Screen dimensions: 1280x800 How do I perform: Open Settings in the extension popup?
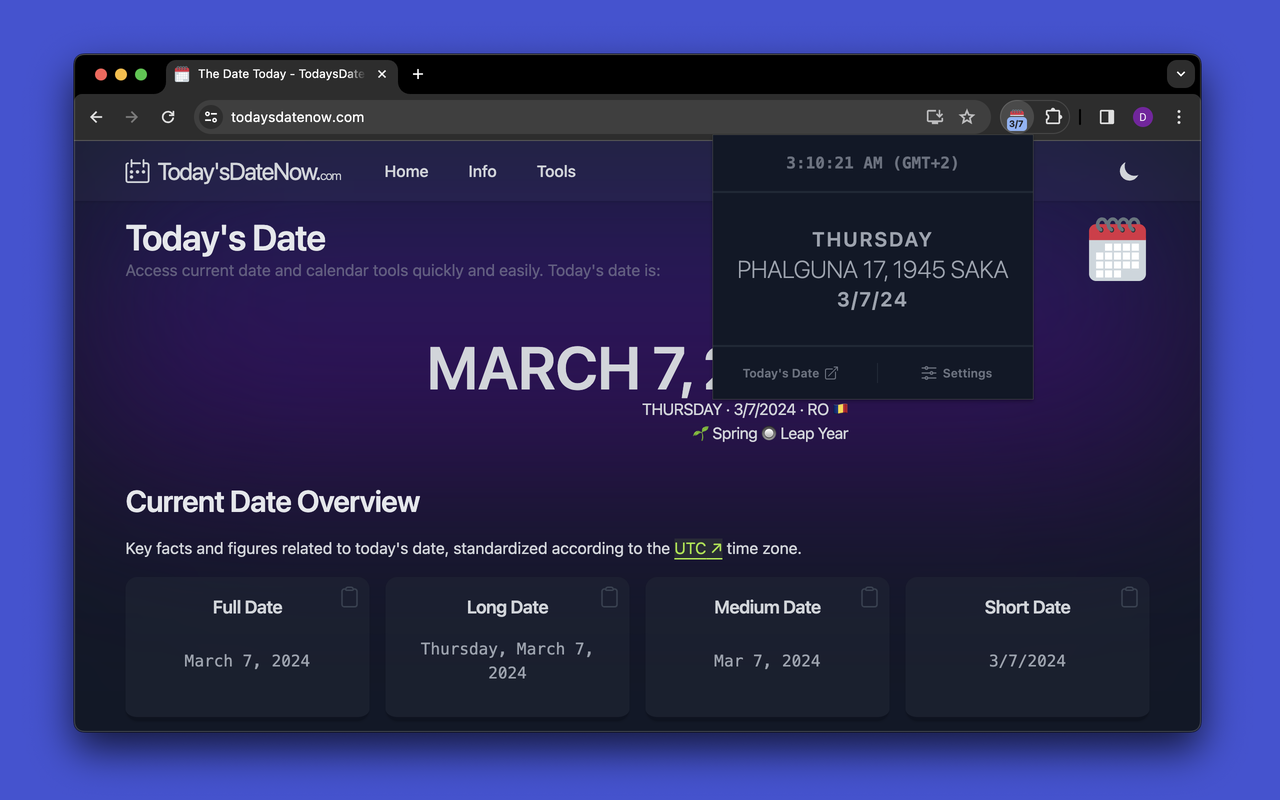956,373
